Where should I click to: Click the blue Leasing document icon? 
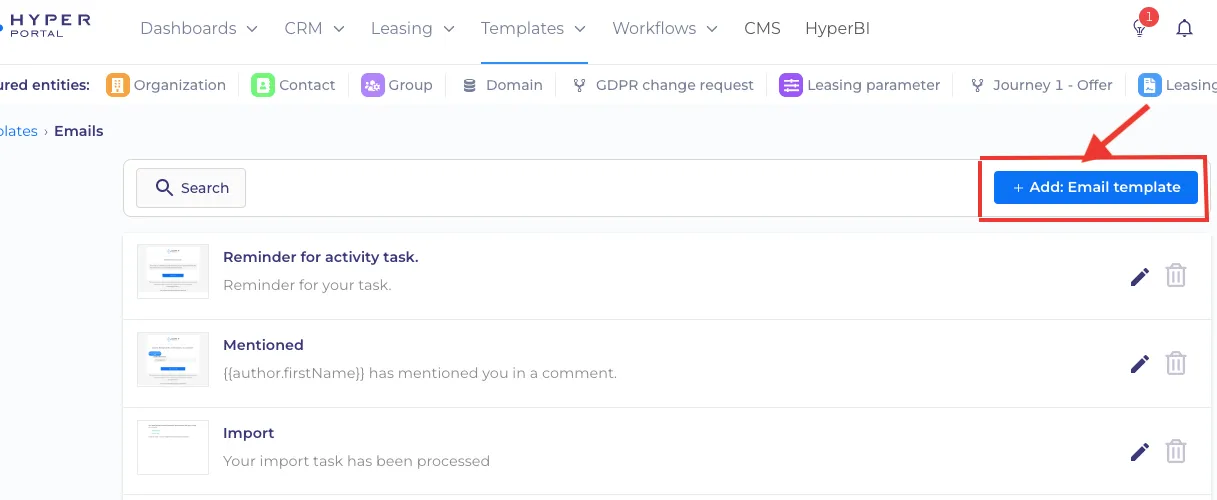click(1149, 85)
